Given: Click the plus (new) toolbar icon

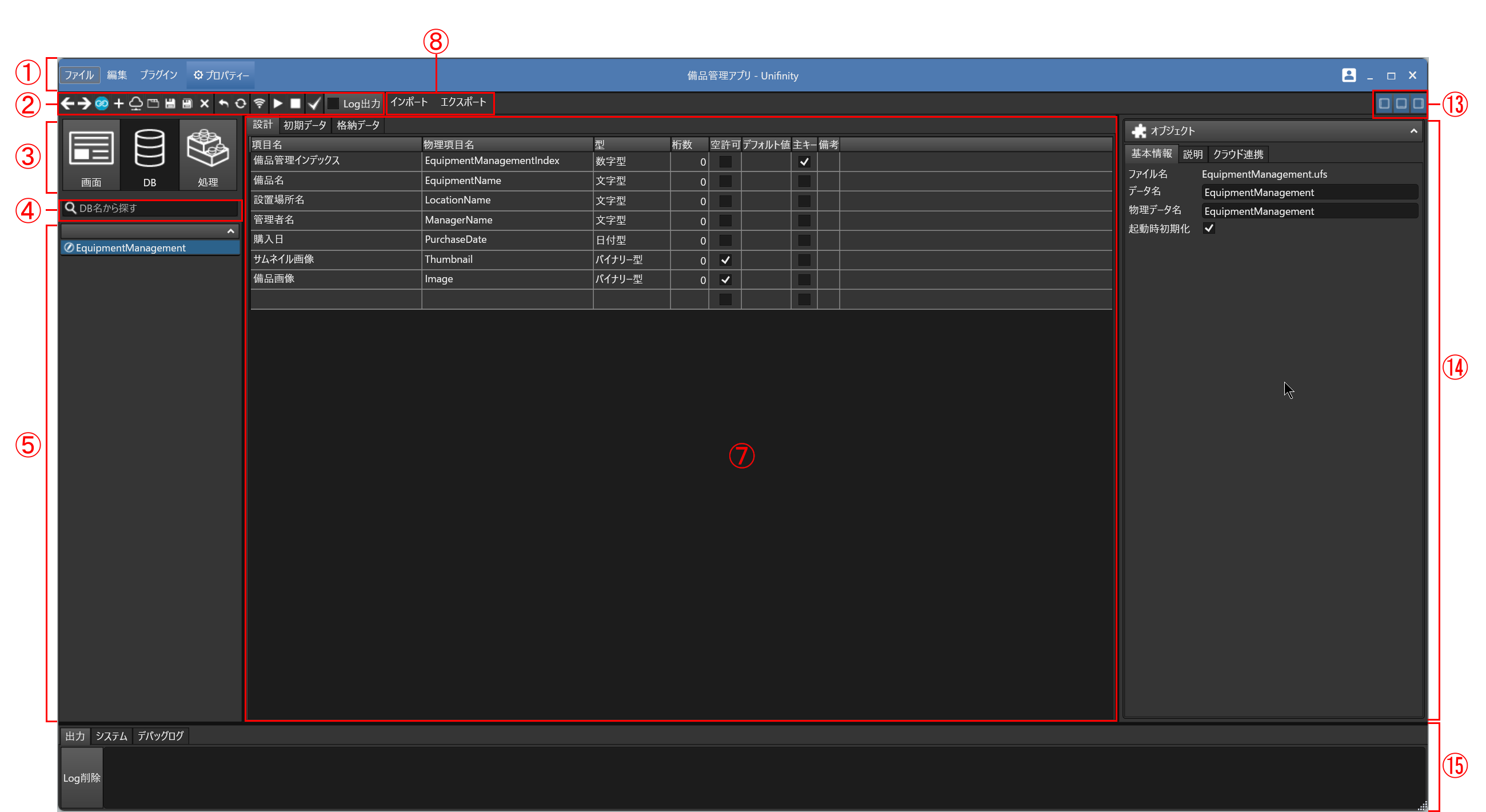Looking at the screenshot, I should [119, 103].
